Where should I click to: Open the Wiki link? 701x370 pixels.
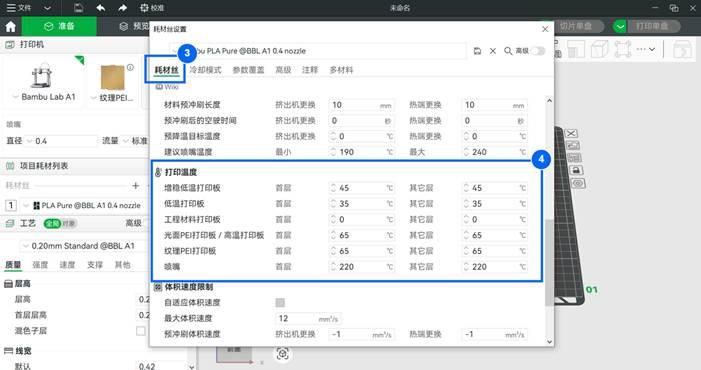point(167,87)
